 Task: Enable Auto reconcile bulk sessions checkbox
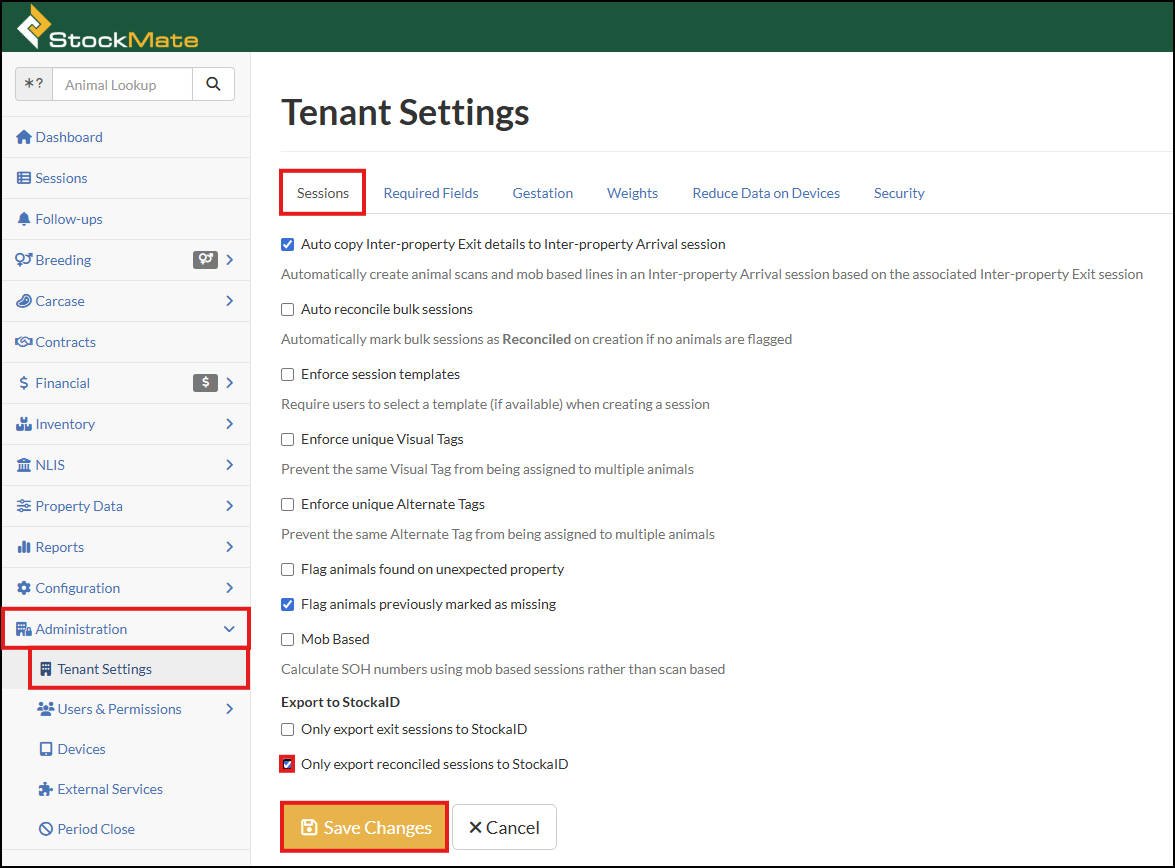point(288,309)
